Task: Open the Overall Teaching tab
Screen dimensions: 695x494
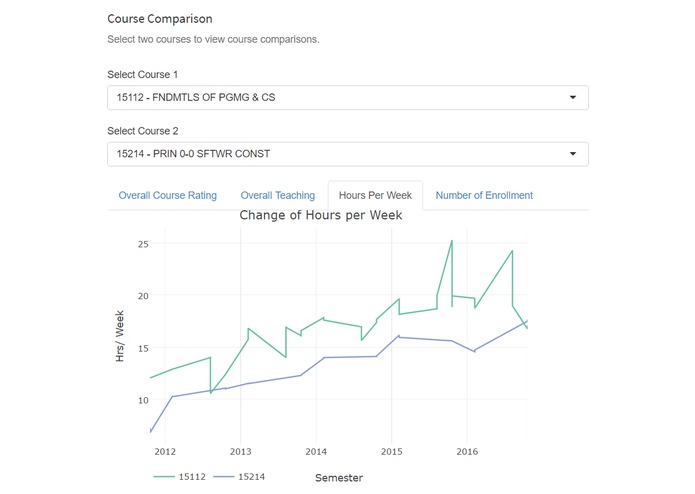Action: (x=278, y=196)
